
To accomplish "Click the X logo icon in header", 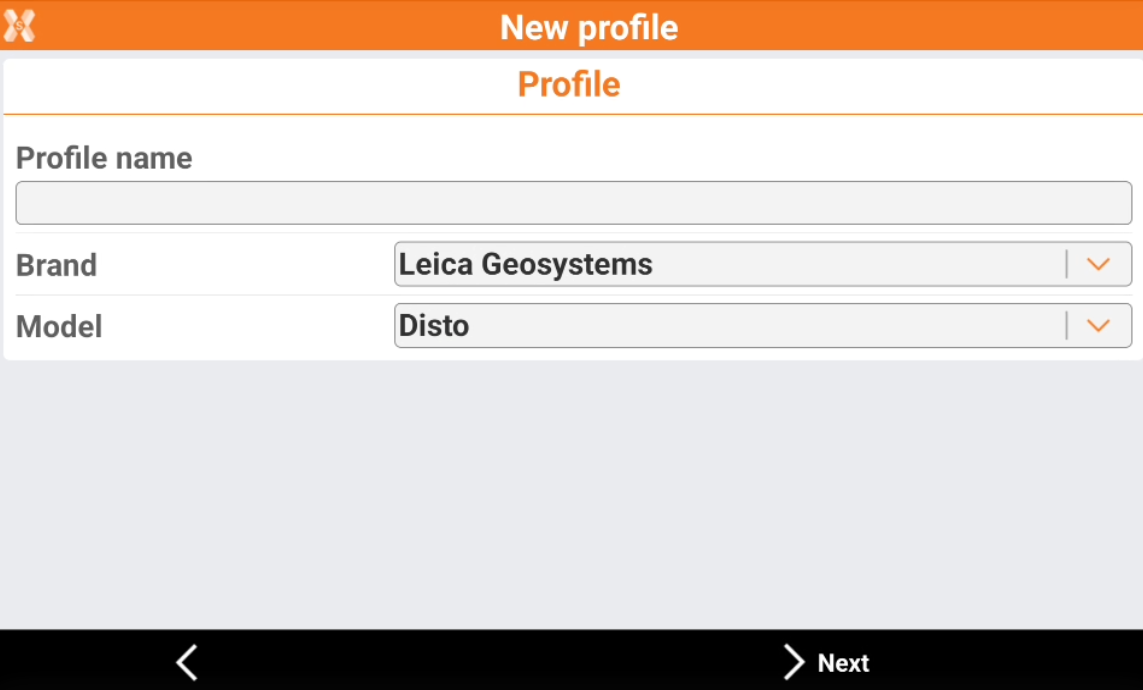I will click(19, 26).
